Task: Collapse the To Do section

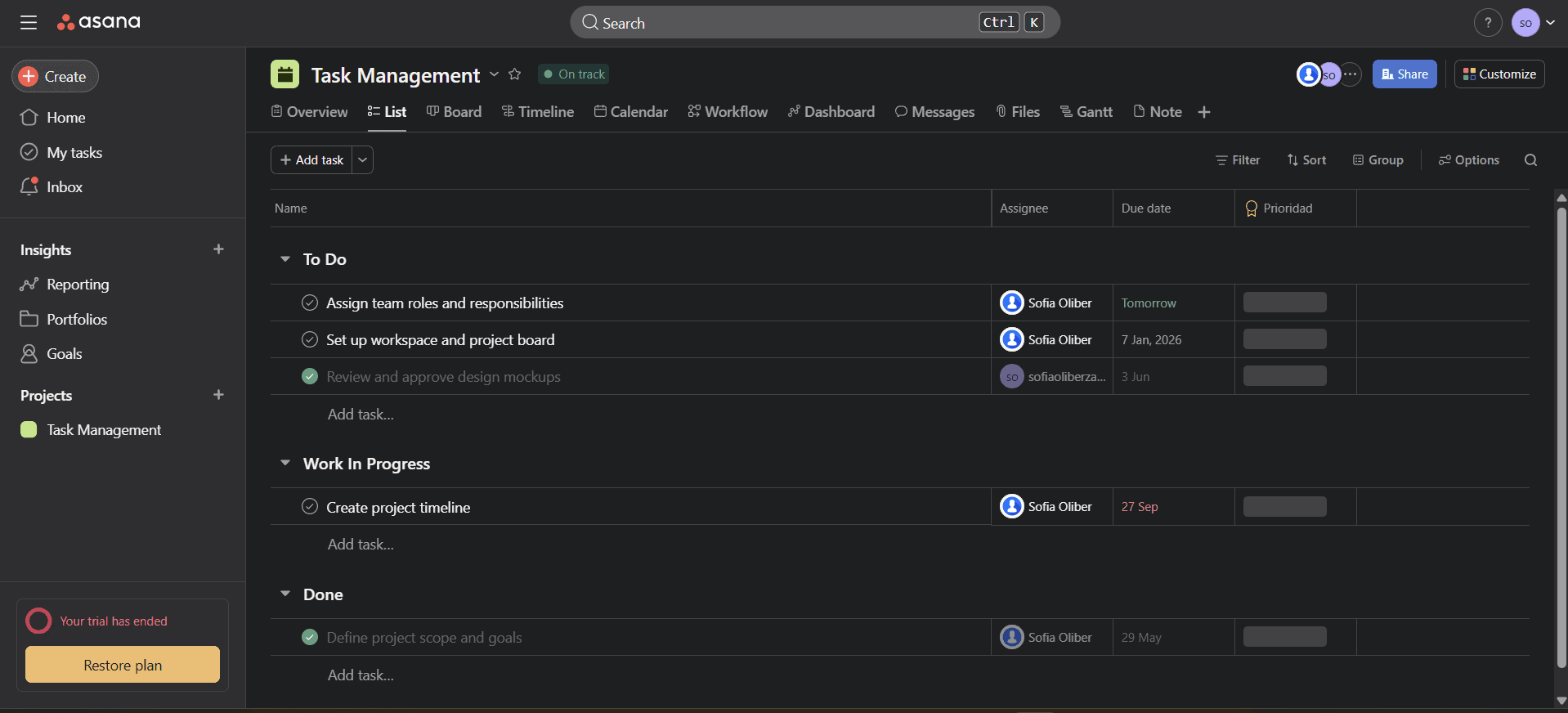Action: pyautogui.click(x=285, y=259)
